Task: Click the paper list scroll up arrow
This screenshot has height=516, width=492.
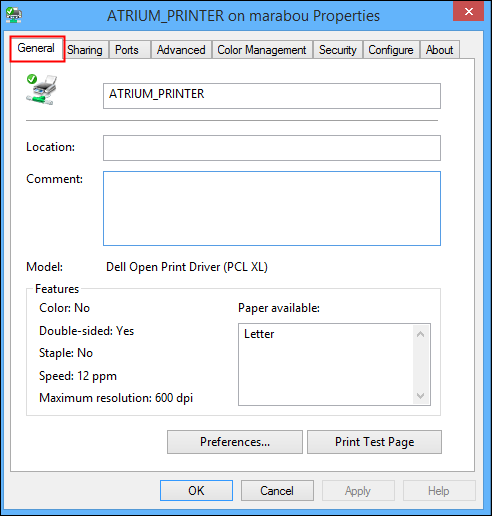Action: click(420, 334)
